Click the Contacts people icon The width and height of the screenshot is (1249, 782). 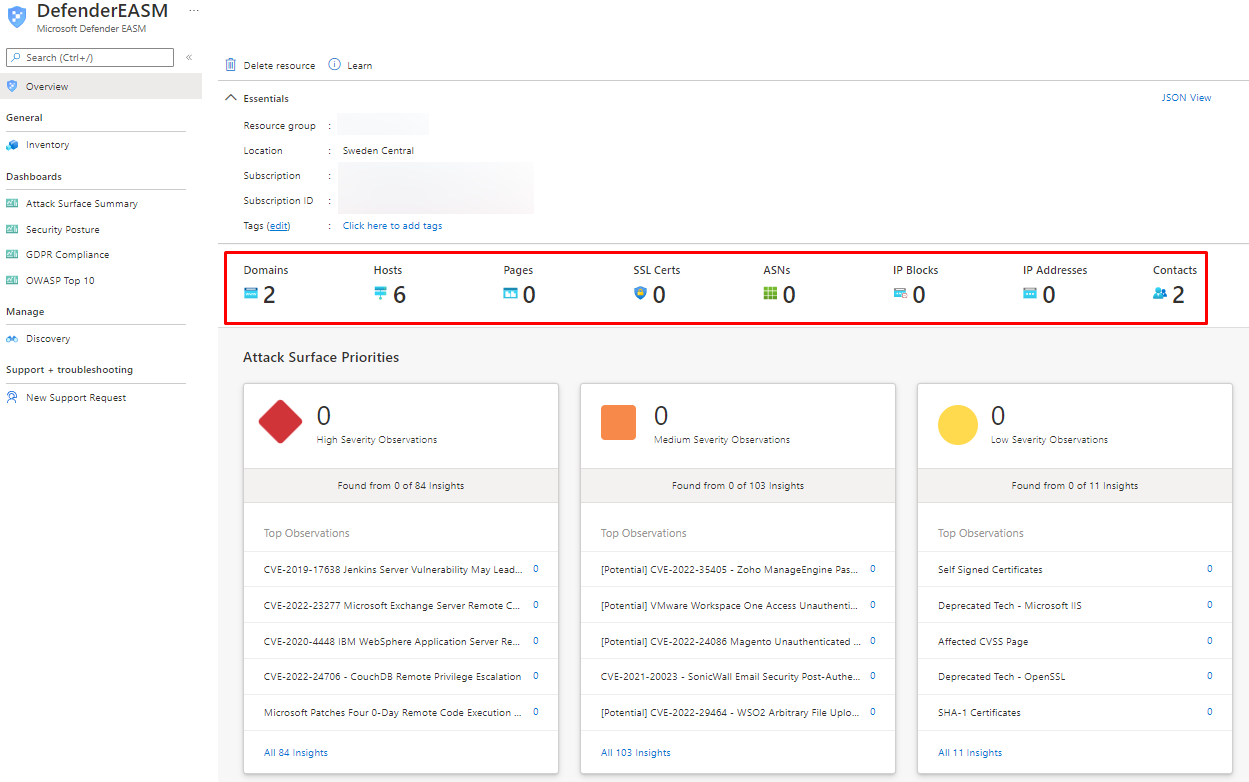[1160, 294]
